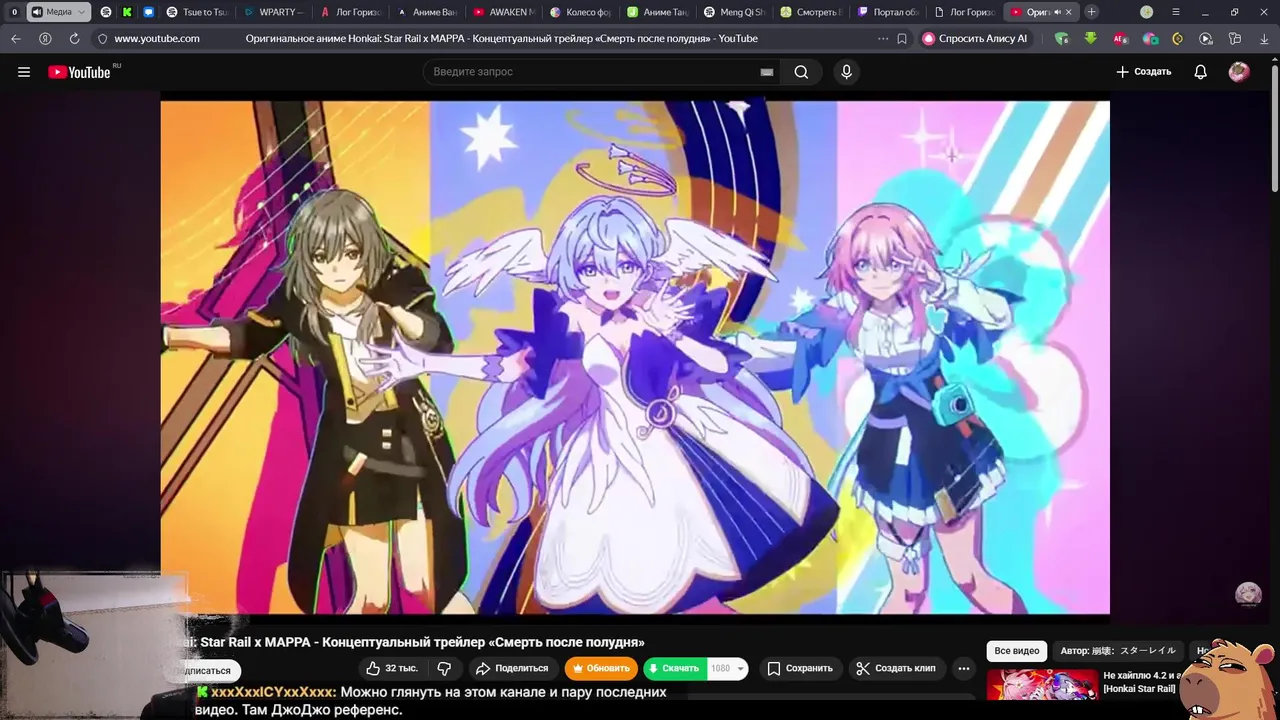Bookmark this page in the address bar
The width and height of the screenshot is (1280, 720).
902,39
